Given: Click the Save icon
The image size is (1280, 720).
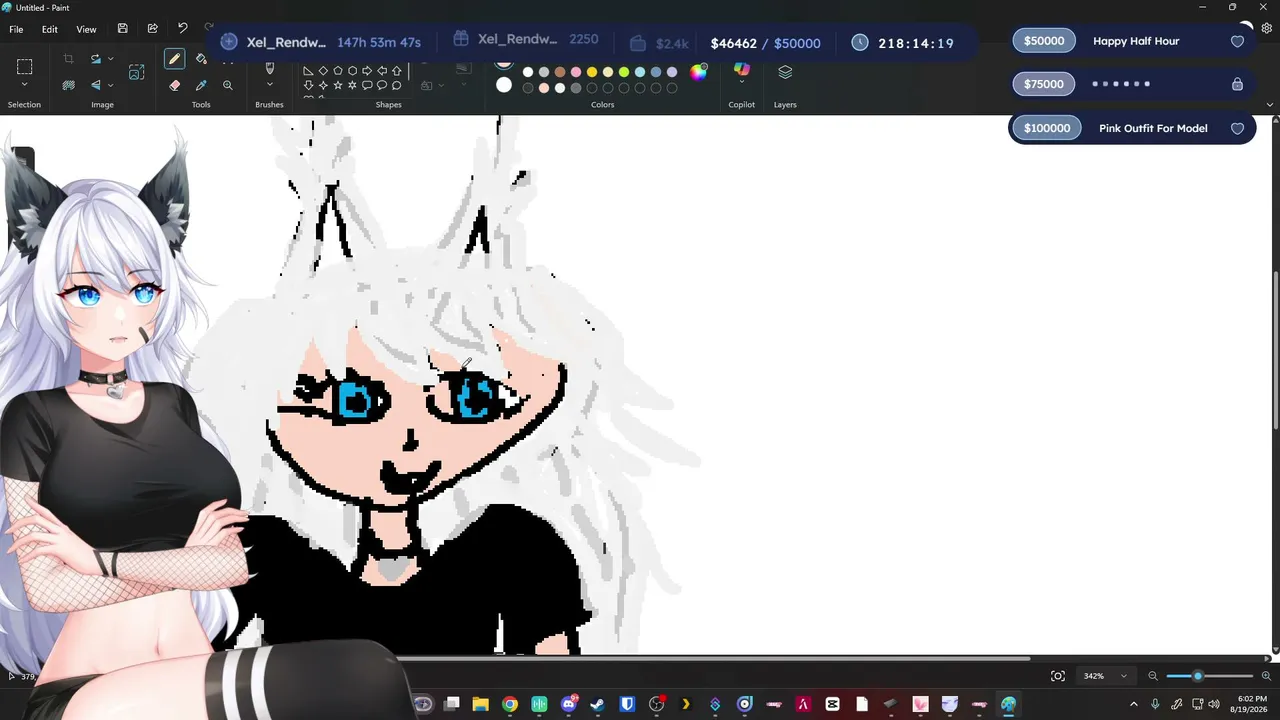Looking at the screenshot, I should click(x=122, y=29).
